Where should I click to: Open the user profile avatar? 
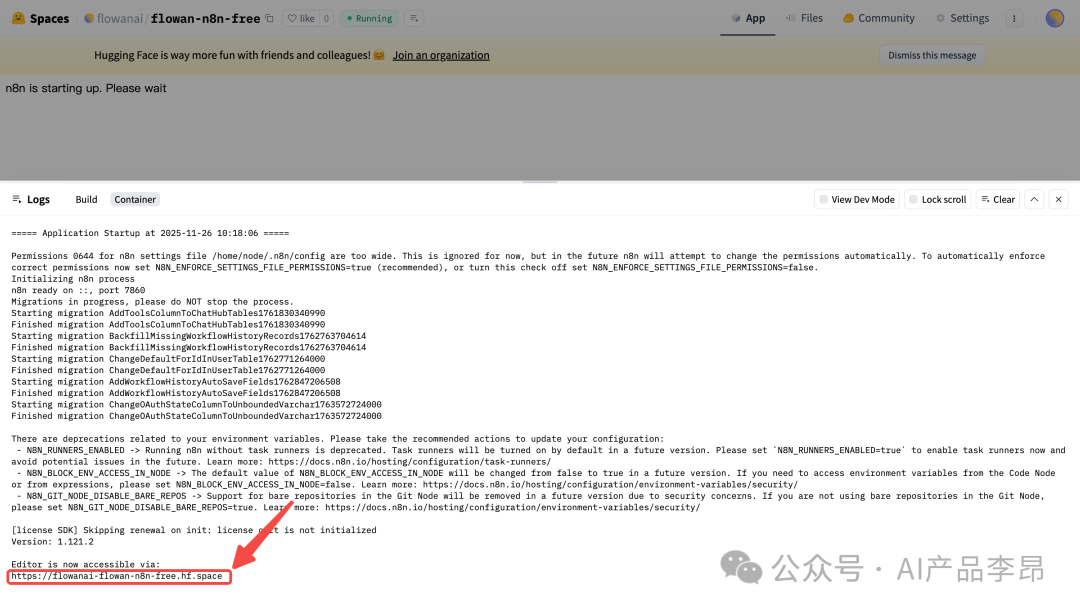point(1055,19)
